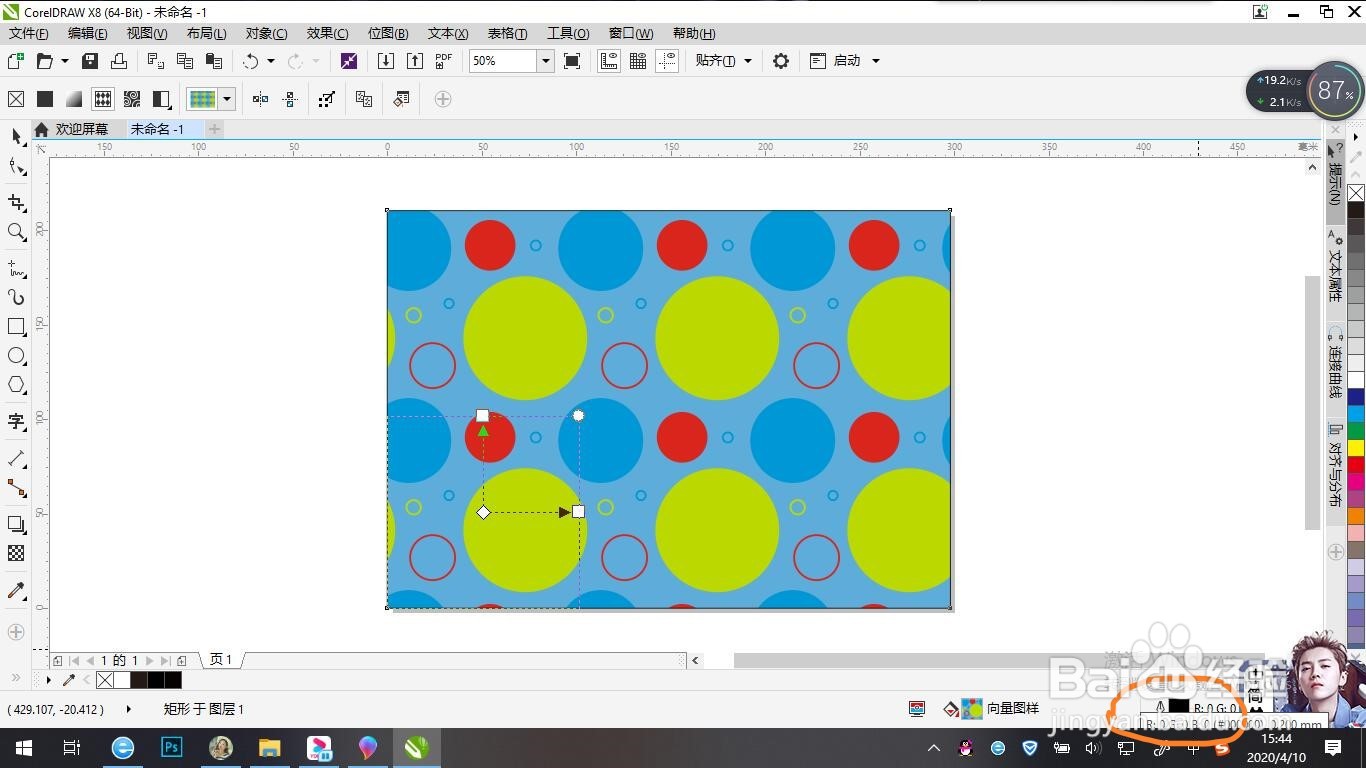Open the 文本属性 docker tab
This screenshot has height=768, width=1366.
[1335, 266]
